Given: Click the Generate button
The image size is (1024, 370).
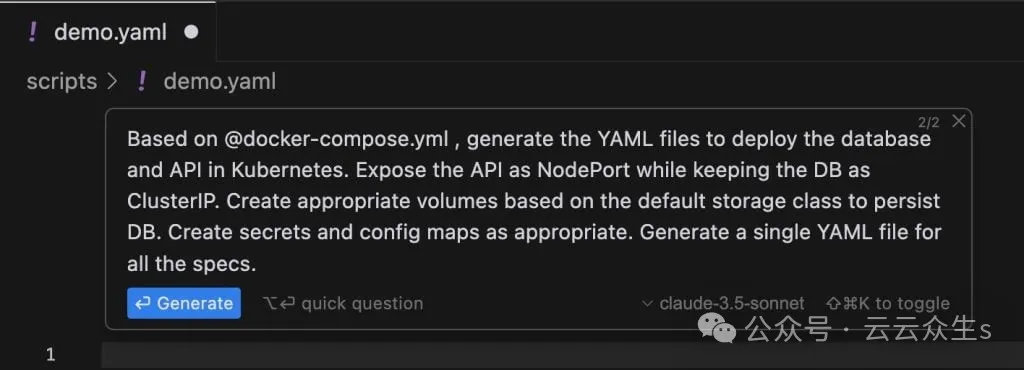Looking at the screenshot, I should coord(184,303).
